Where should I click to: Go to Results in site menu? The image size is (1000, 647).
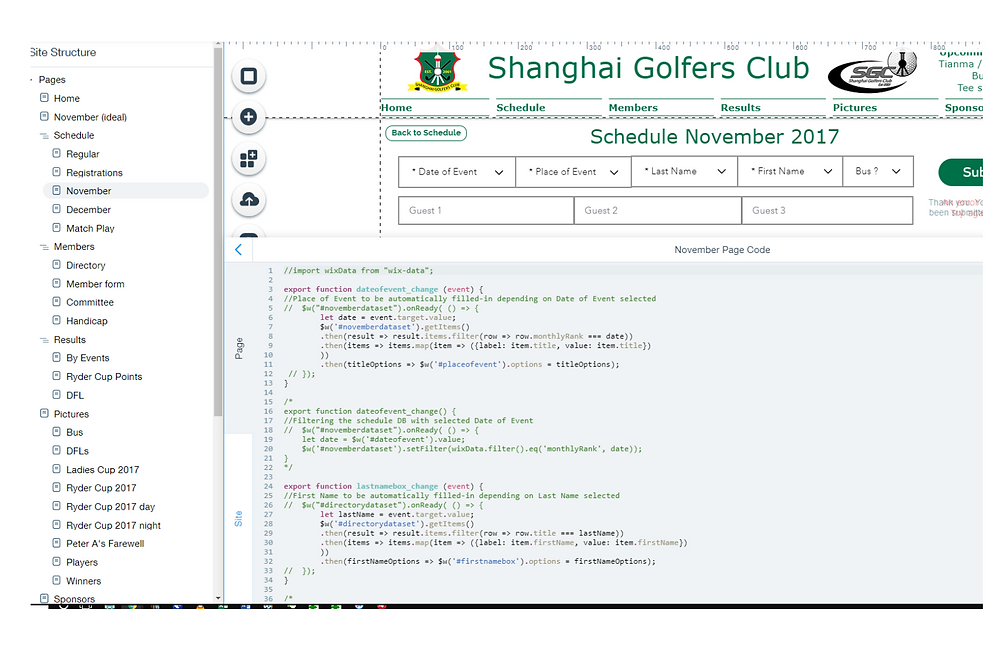coord(740,107)
